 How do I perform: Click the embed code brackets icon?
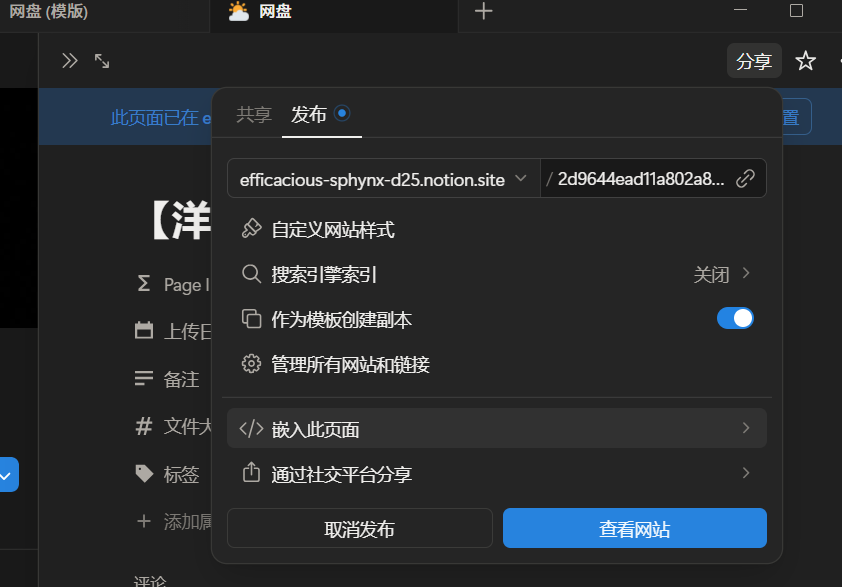pyautogui.click(x=251, y=429)
